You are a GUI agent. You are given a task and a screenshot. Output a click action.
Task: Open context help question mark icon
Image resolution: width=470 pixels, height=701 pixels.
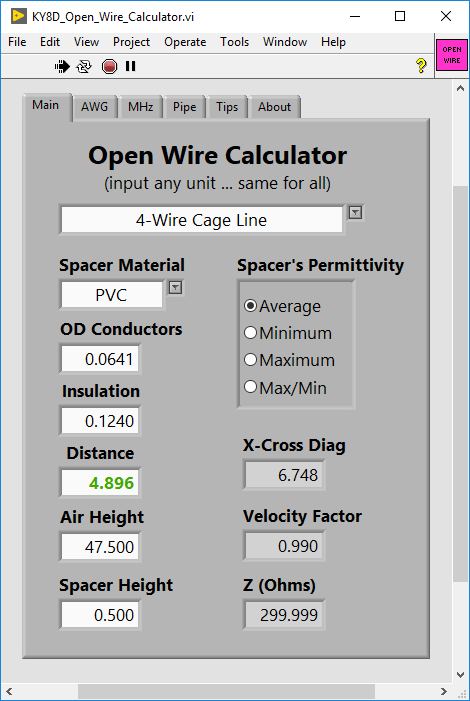coord(421,66)
